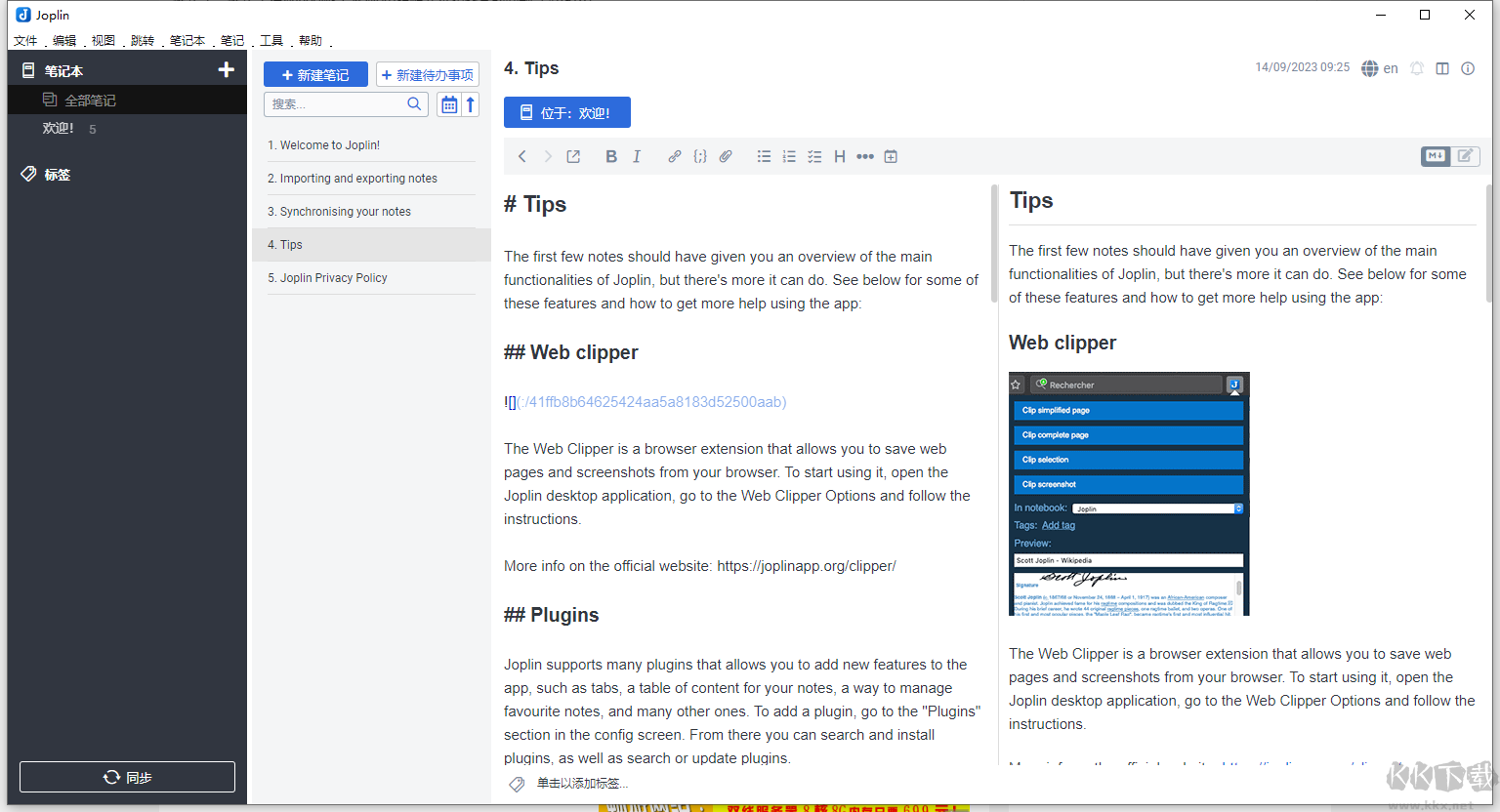
Task: Create a note with 新建笔记 button
Action: [315, 74]
